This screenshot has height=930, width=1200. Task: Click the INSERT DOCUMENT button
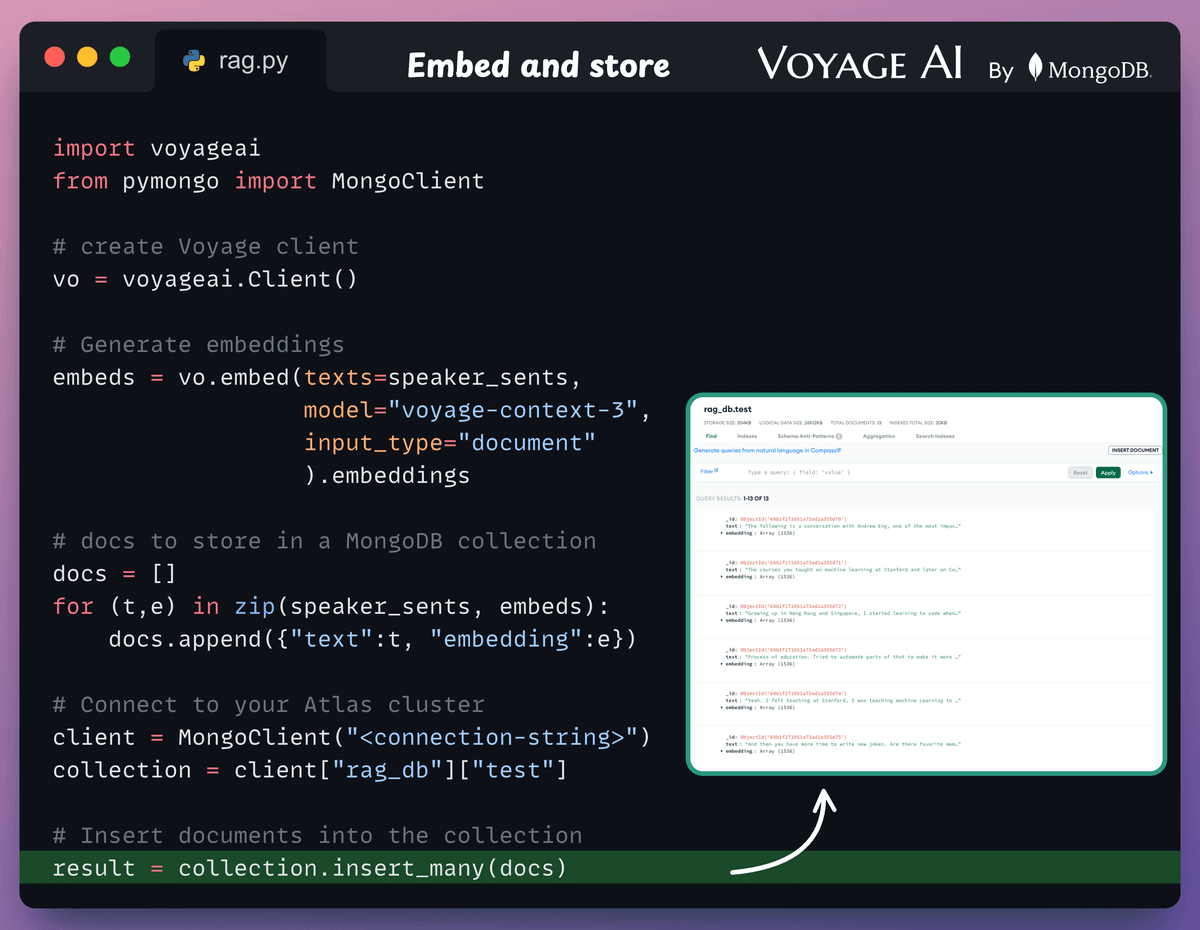pos(1135,450)
